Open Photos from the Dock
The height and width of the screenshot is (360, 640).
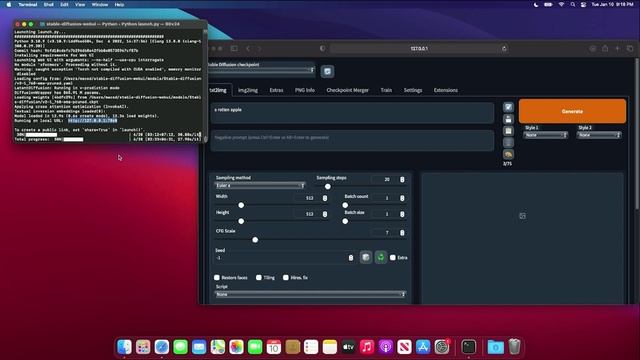click(236, 347)
